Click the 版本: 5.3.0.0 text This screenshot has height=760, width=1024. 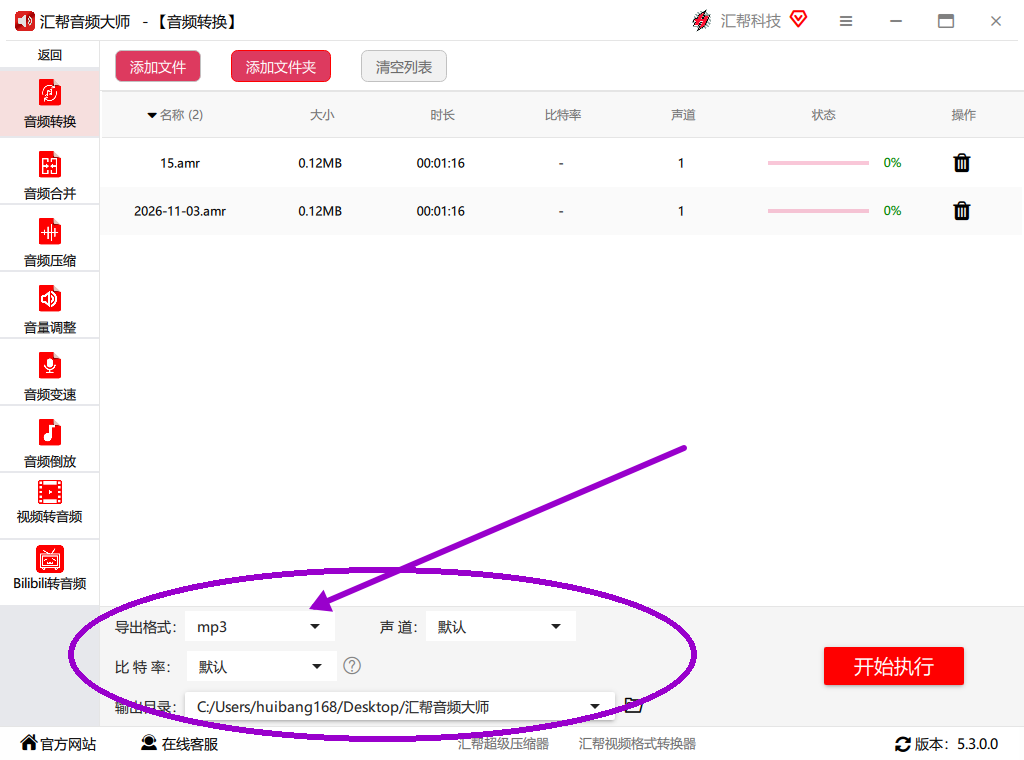click(956, 744)
